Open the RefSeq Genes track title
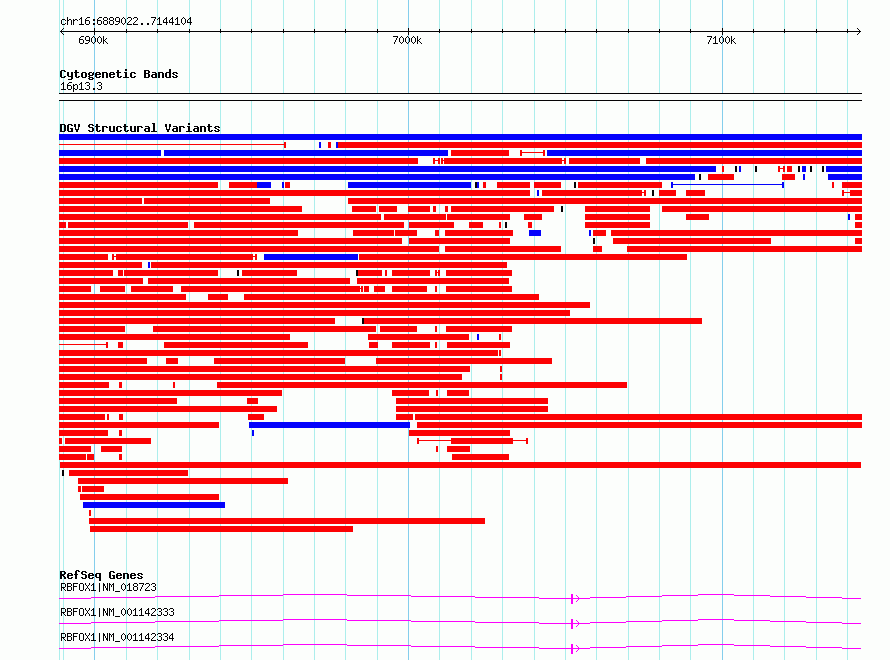890x660 pixels. (x=101, y=575)
